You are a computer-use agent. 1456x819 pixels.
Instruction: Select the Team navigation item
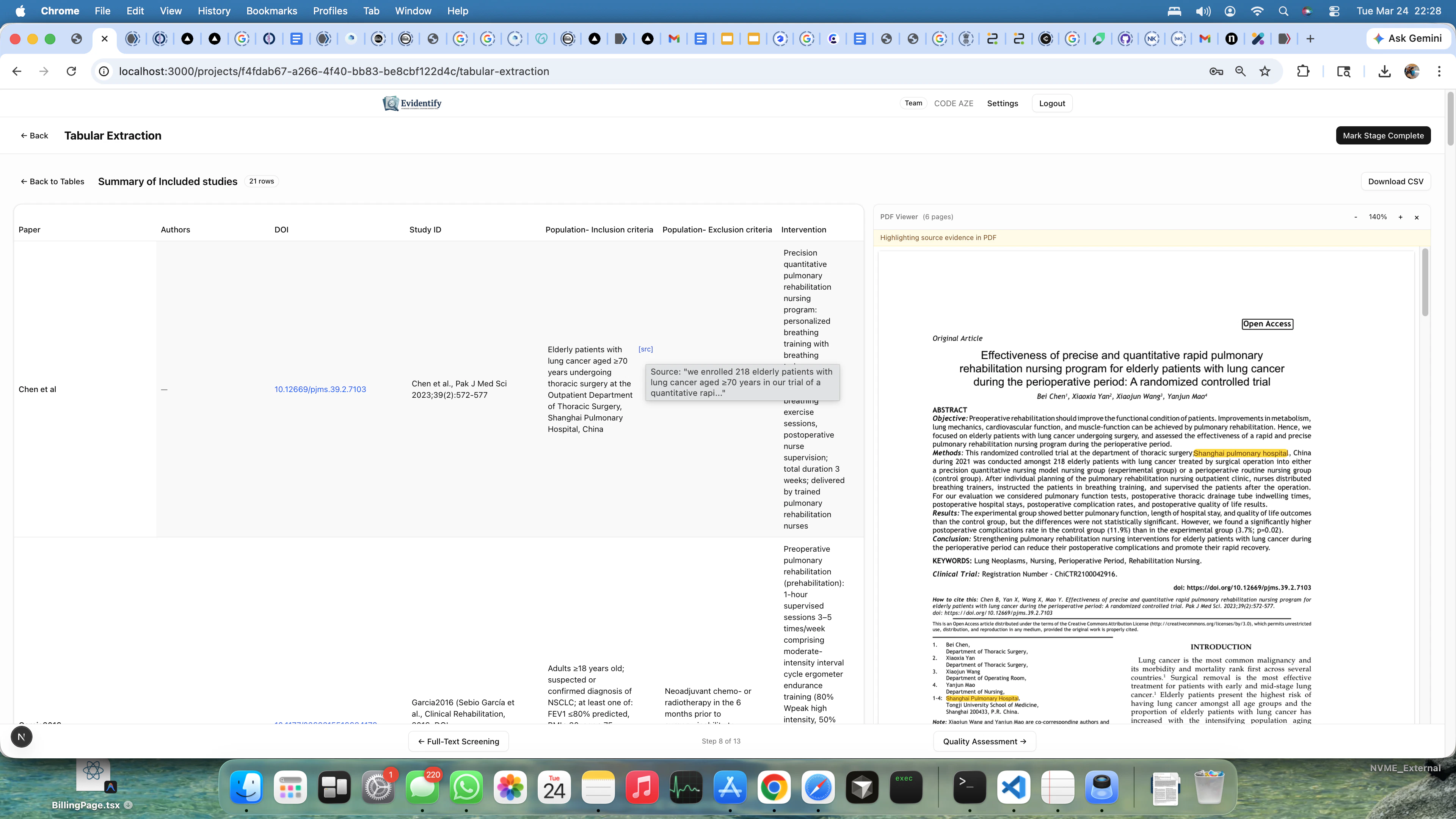(x=913, y=103)
